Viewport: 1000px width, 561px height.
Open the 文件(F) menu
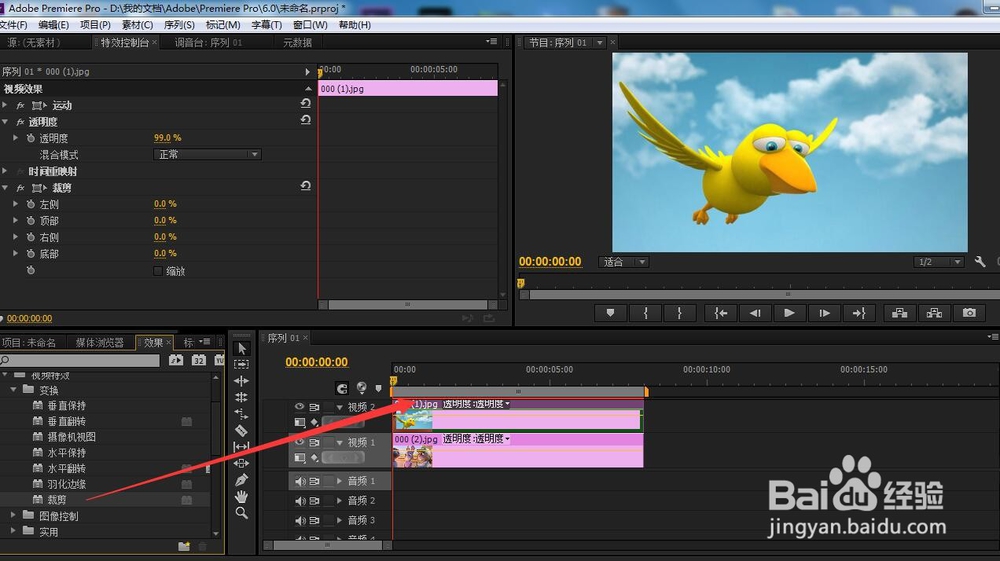point(13,25)
